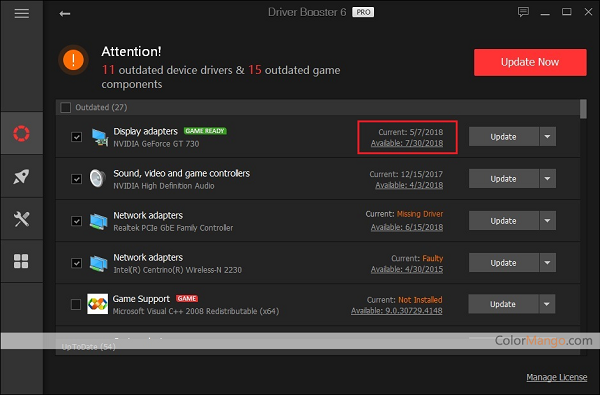Image resolution: width=600 pixels, height=395 pixels.
Task: Uncheck the Realtek PCIe GbE checkbox
Action: 77,221
